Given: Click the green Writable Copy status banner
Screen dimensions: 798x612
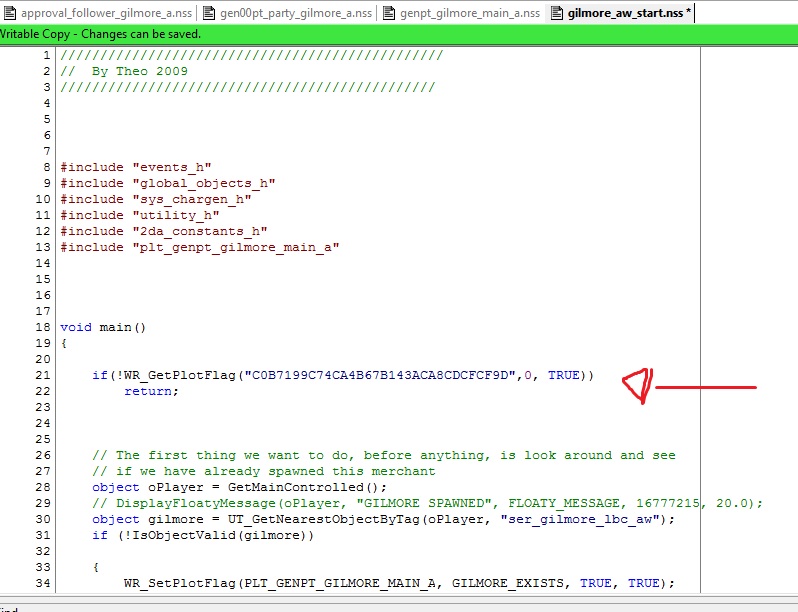Looking at the screenshot, I should coord(399,34).
